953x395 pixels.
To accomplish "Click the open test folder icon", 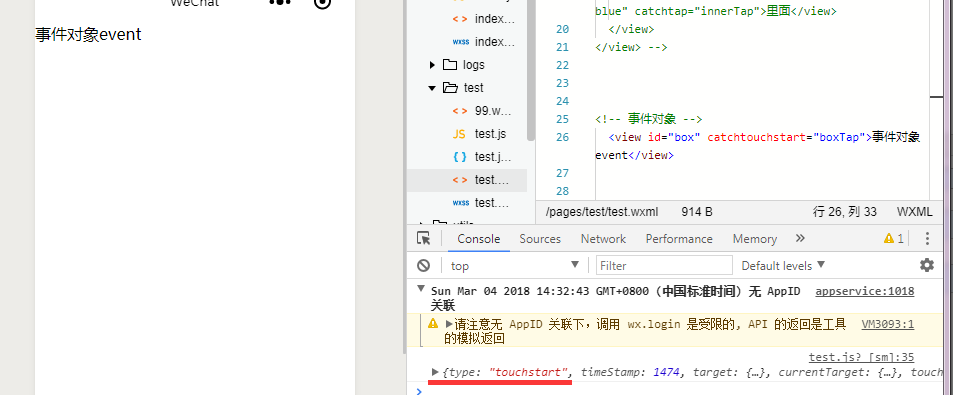I will click(x=450, y=88).
